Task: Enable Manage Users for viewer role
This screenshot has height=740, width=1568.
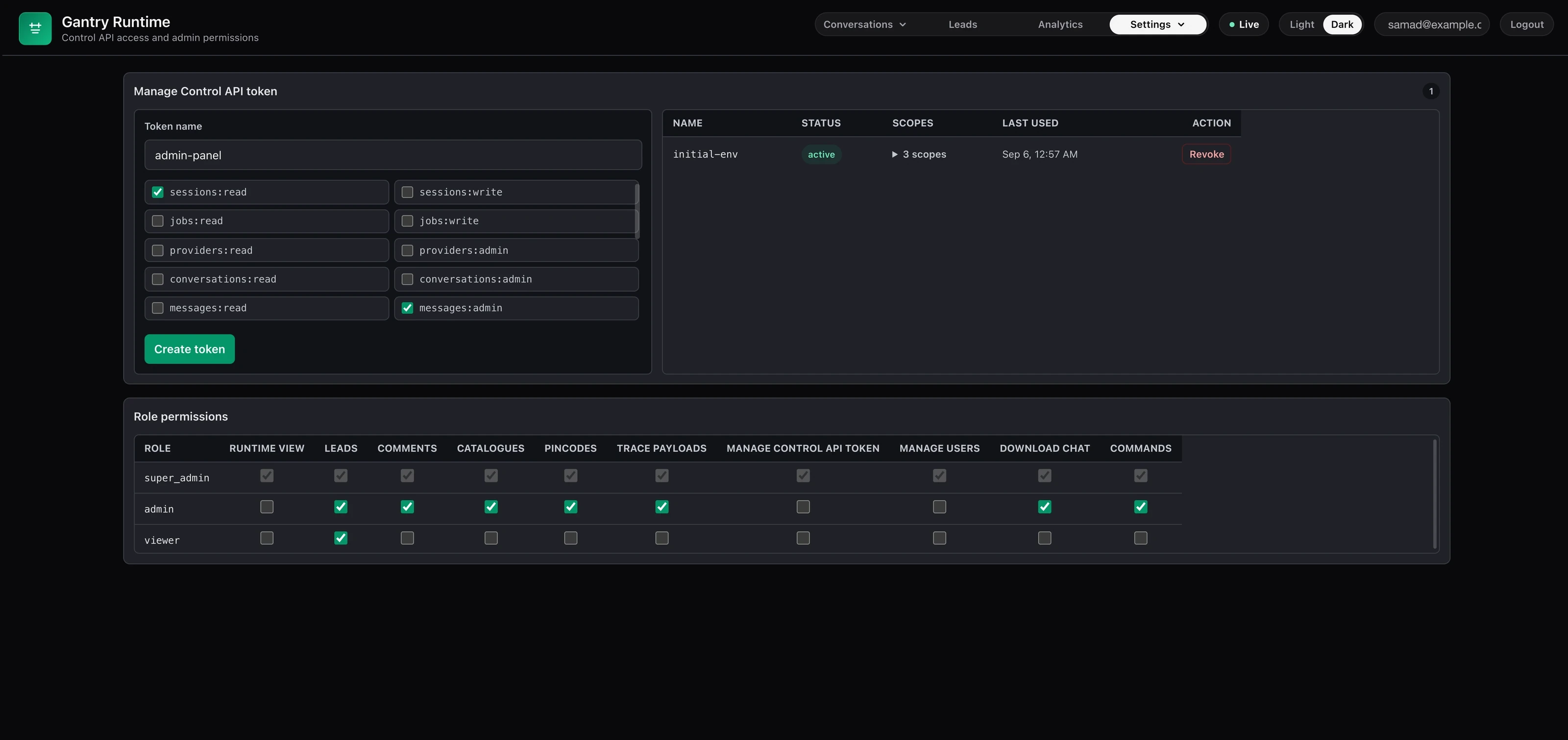Action: click(x=939, y=538)
